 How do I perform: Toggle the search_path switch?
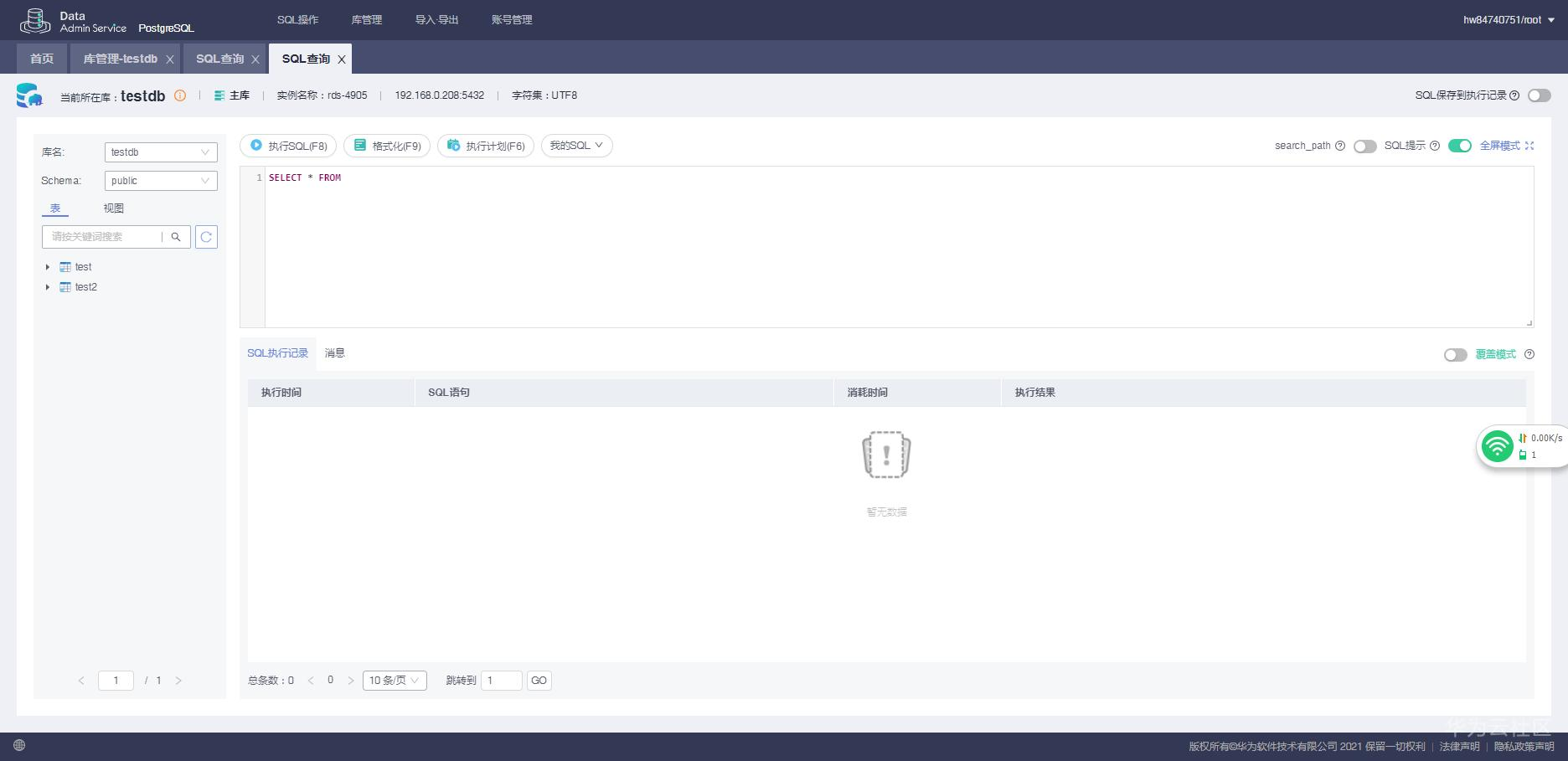click(x=1365, y=147)
